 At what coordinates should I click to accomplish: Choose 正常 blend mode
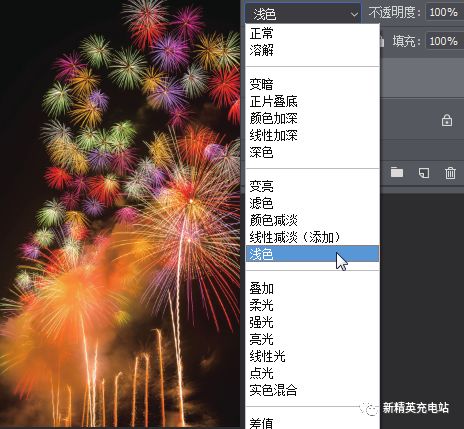coord(312,33)
